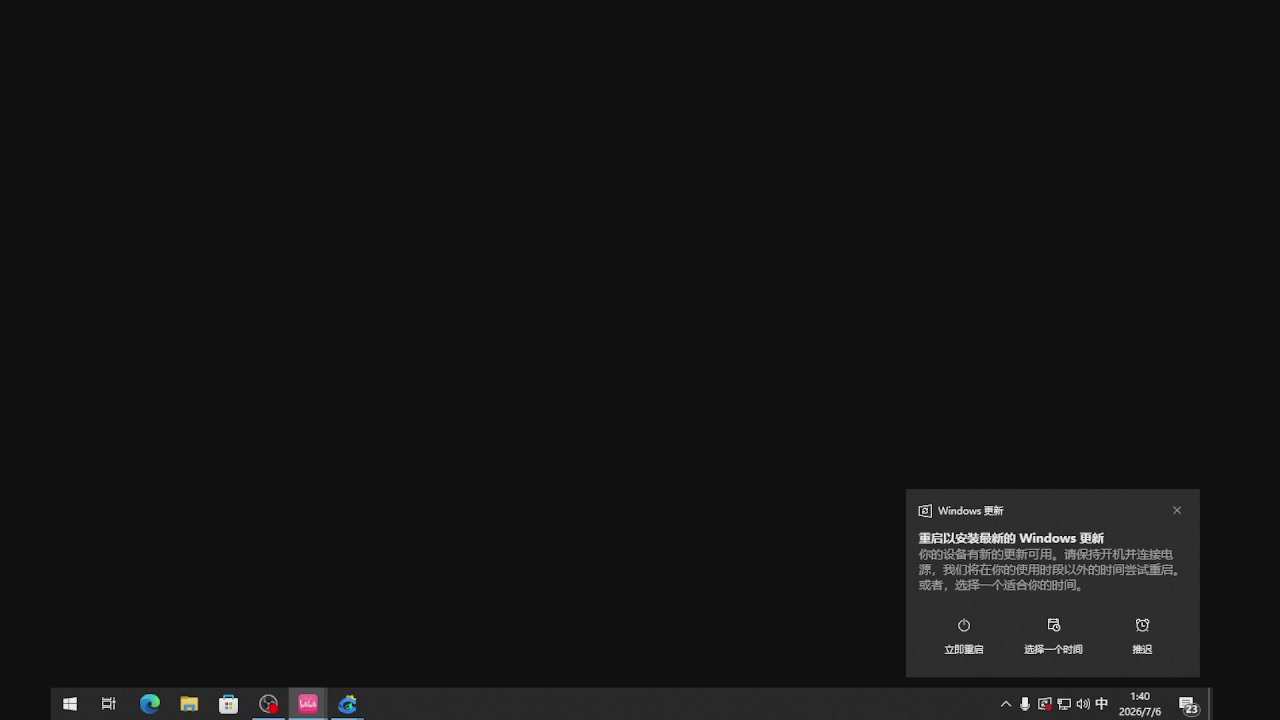Image resolution: width=1280 pixels, height=720 pixels.
Task: Open the clock showing 1:40
Action: click(1140, 704)
